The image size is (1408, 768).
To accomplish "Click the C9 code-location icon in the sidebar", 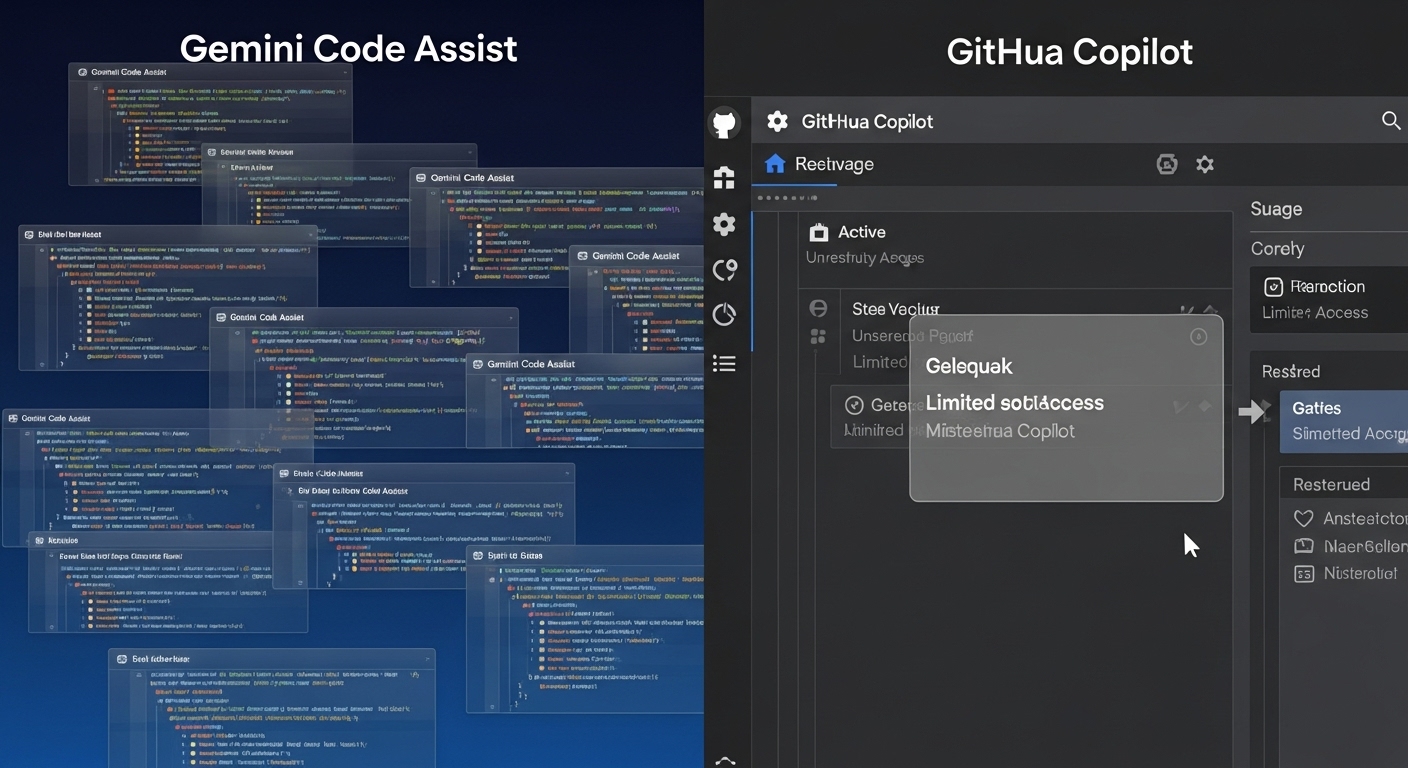I will coord(724,270).
